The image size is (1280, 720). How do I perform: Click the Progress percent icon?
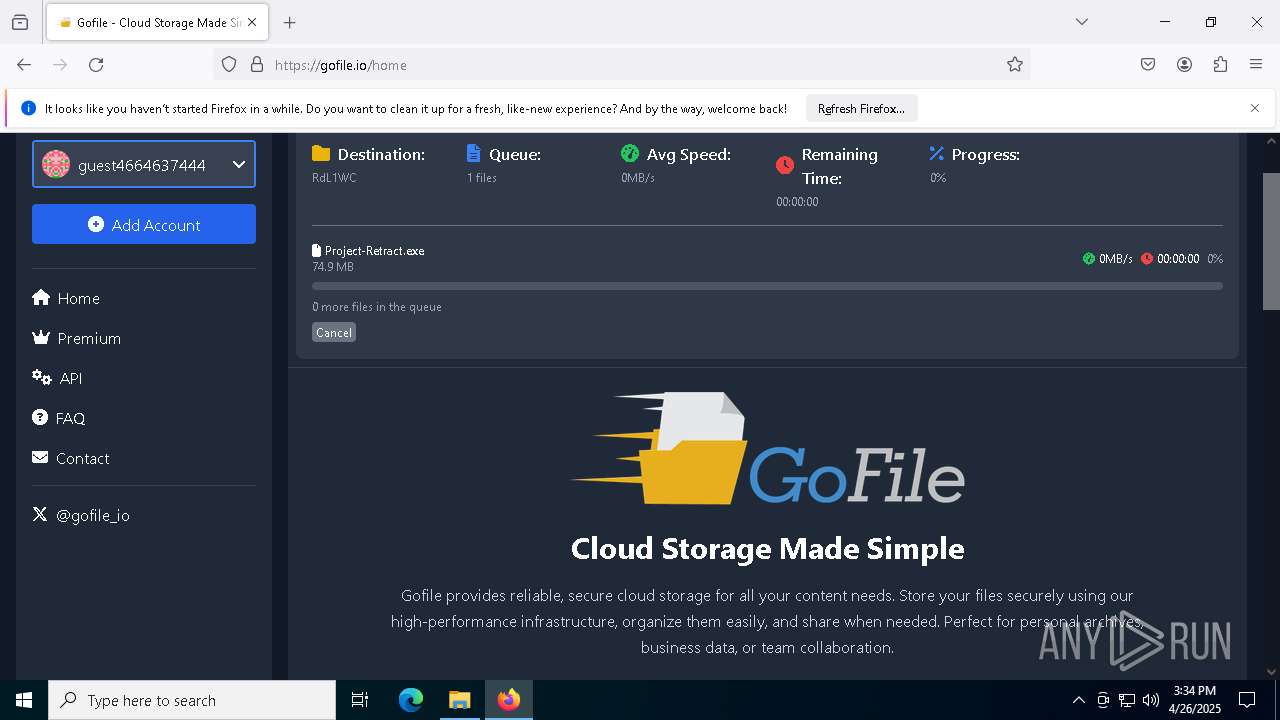pyautogui.click(x=937, y=153)
